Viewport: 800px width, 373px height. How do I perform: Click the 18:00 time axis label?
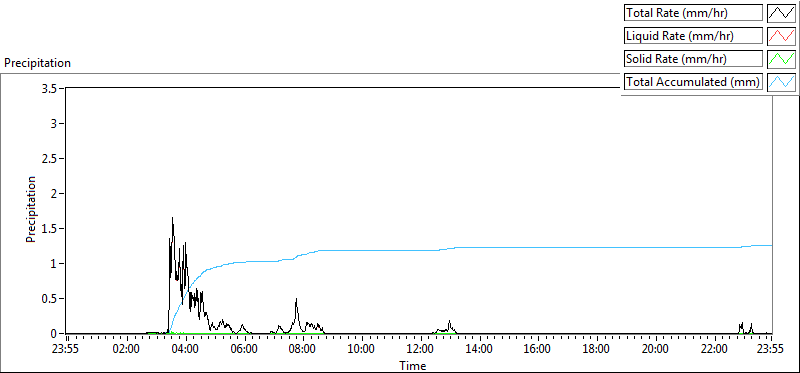[x=596, y=350]
